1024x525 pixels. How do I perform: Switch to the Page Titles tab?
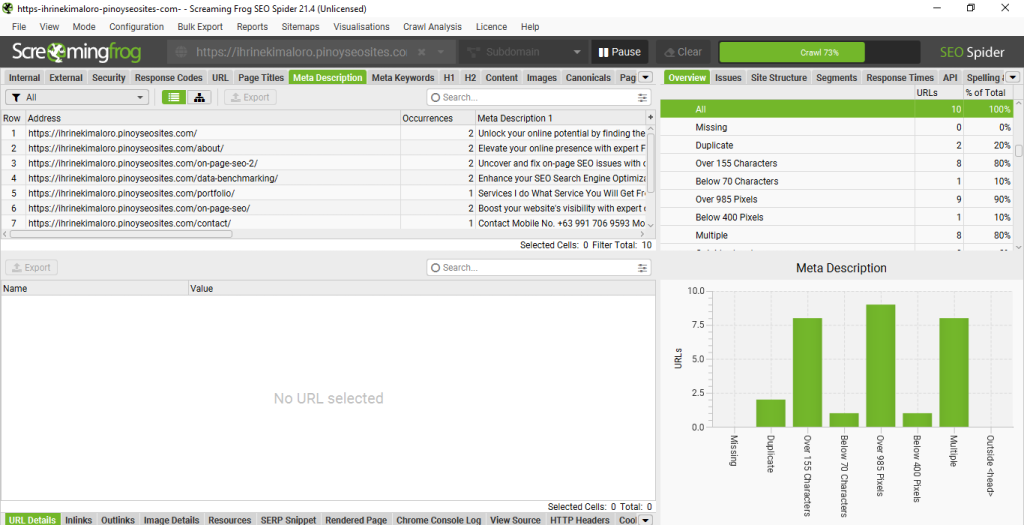click(261, 78)
